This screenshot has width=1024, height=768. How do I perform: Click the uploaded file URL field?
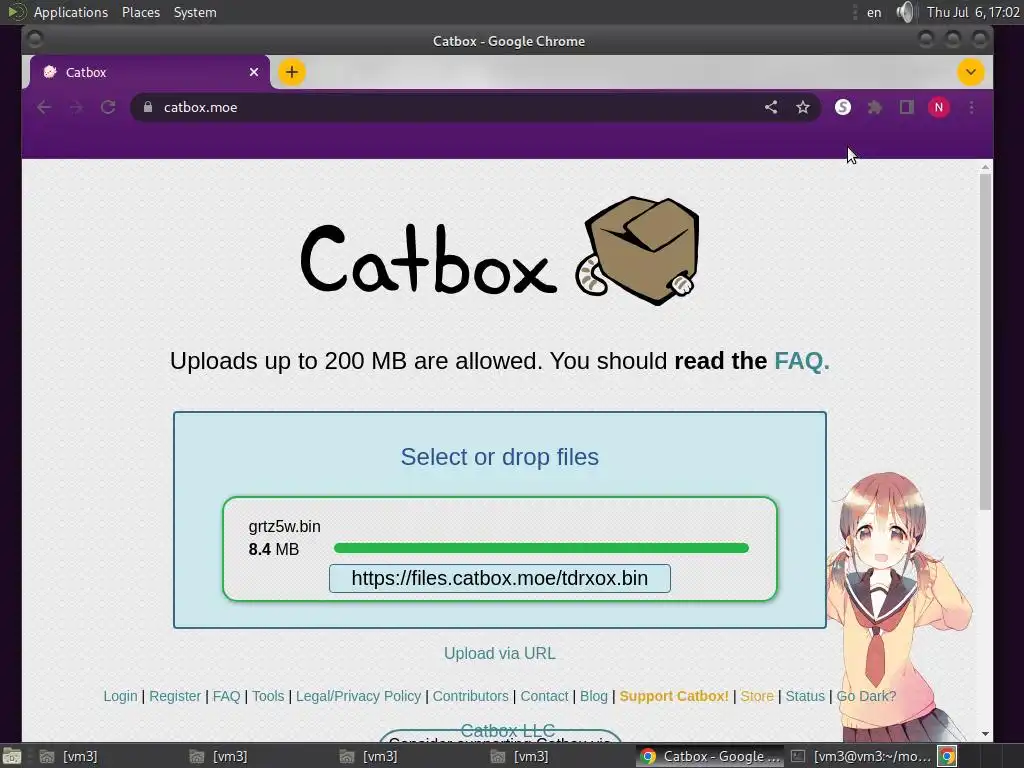tap(500, 578)
